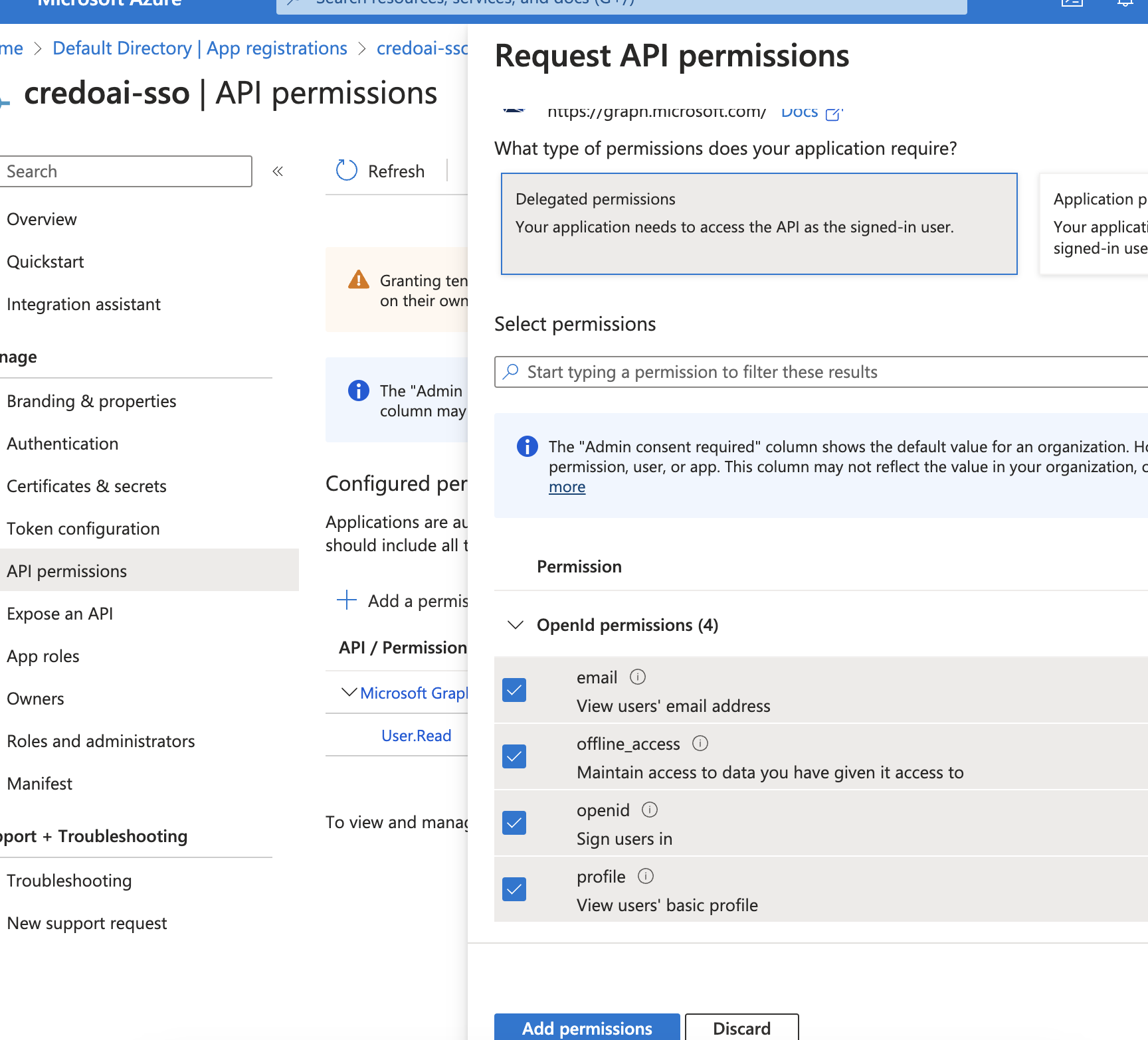Viewport: 1148px width, 1040px height.
Task: Click the info icon next to email
Action: 638,677
